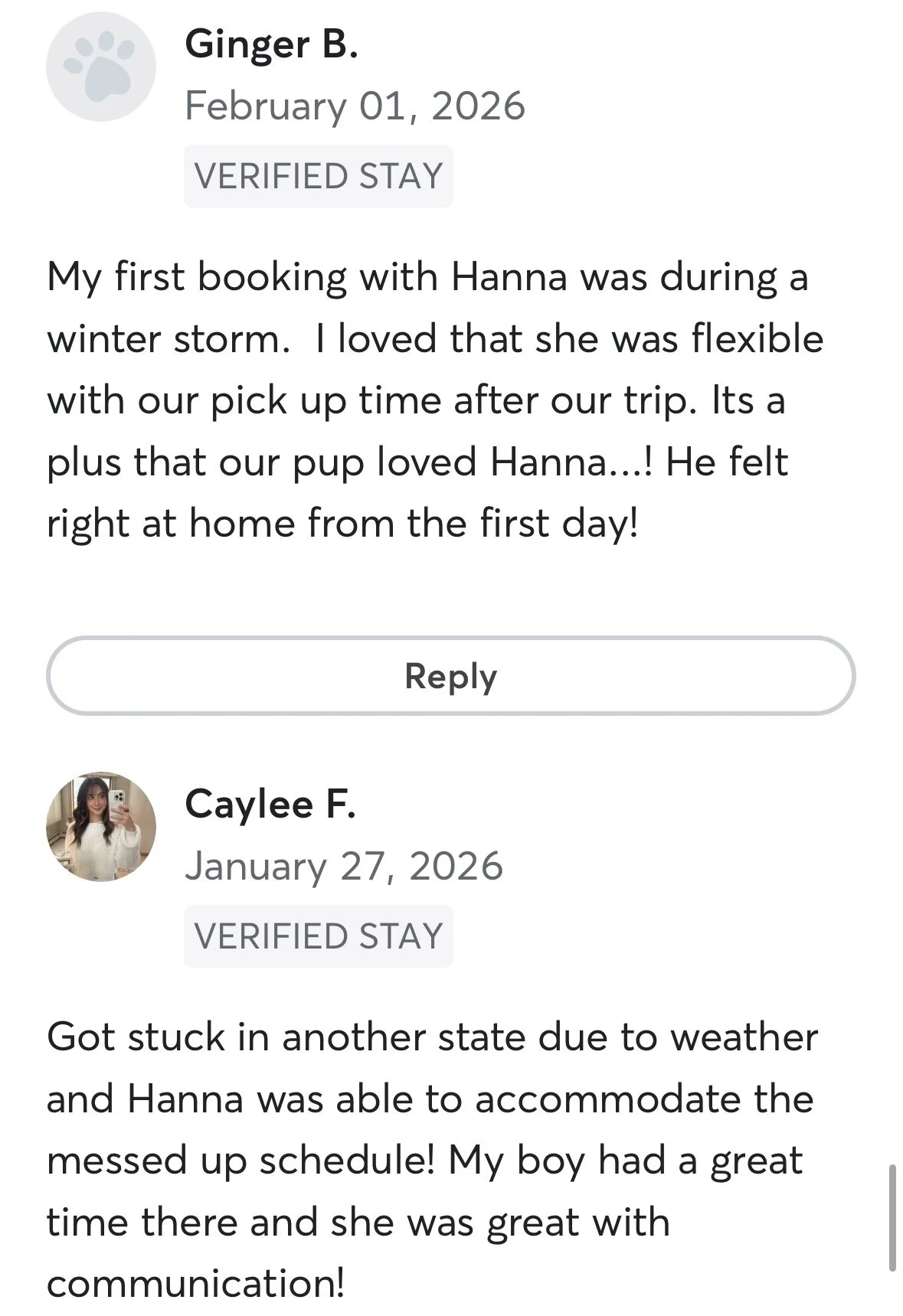
Task: Open Caylee F.'s profile photo
Action: pyautogui.click(x=101, y=827)
